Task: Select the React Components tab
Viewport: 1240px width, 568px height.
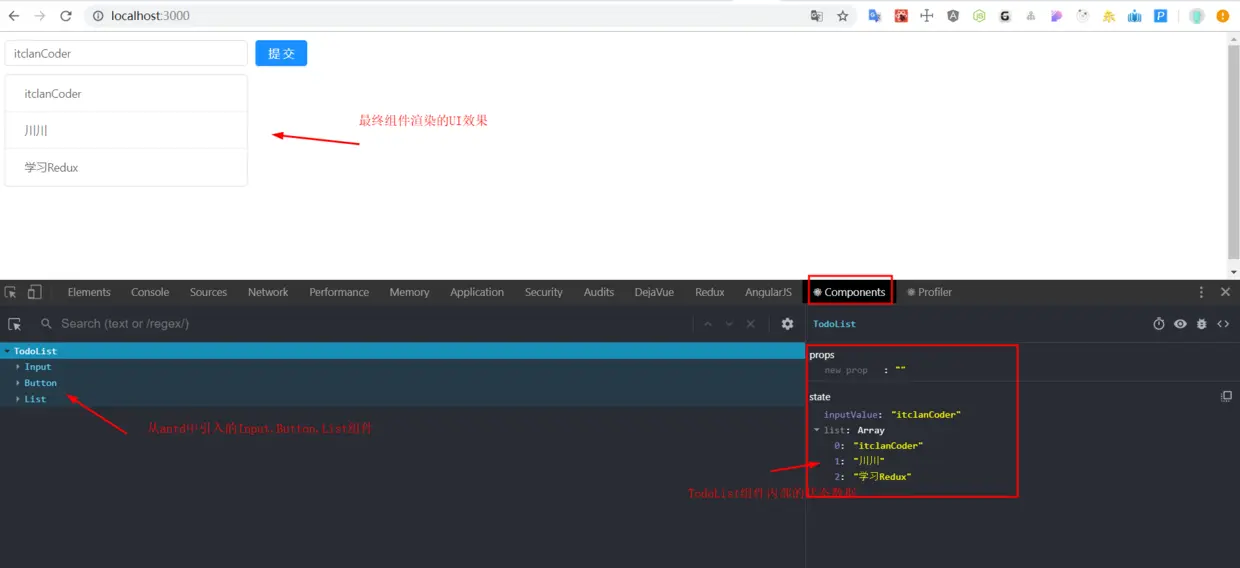Action: (849, 292)
